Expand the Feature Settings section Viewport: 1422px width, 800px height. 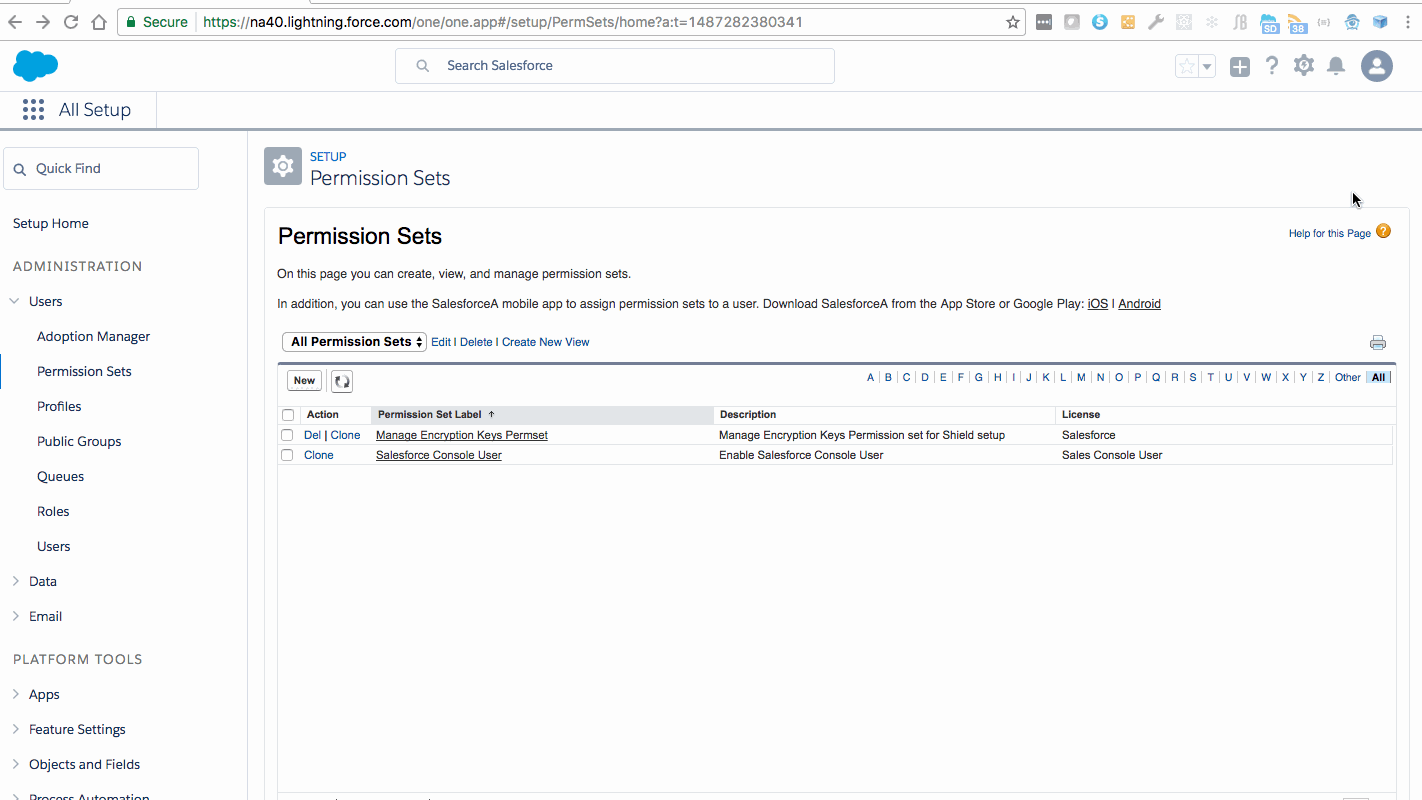click(15, 729)
